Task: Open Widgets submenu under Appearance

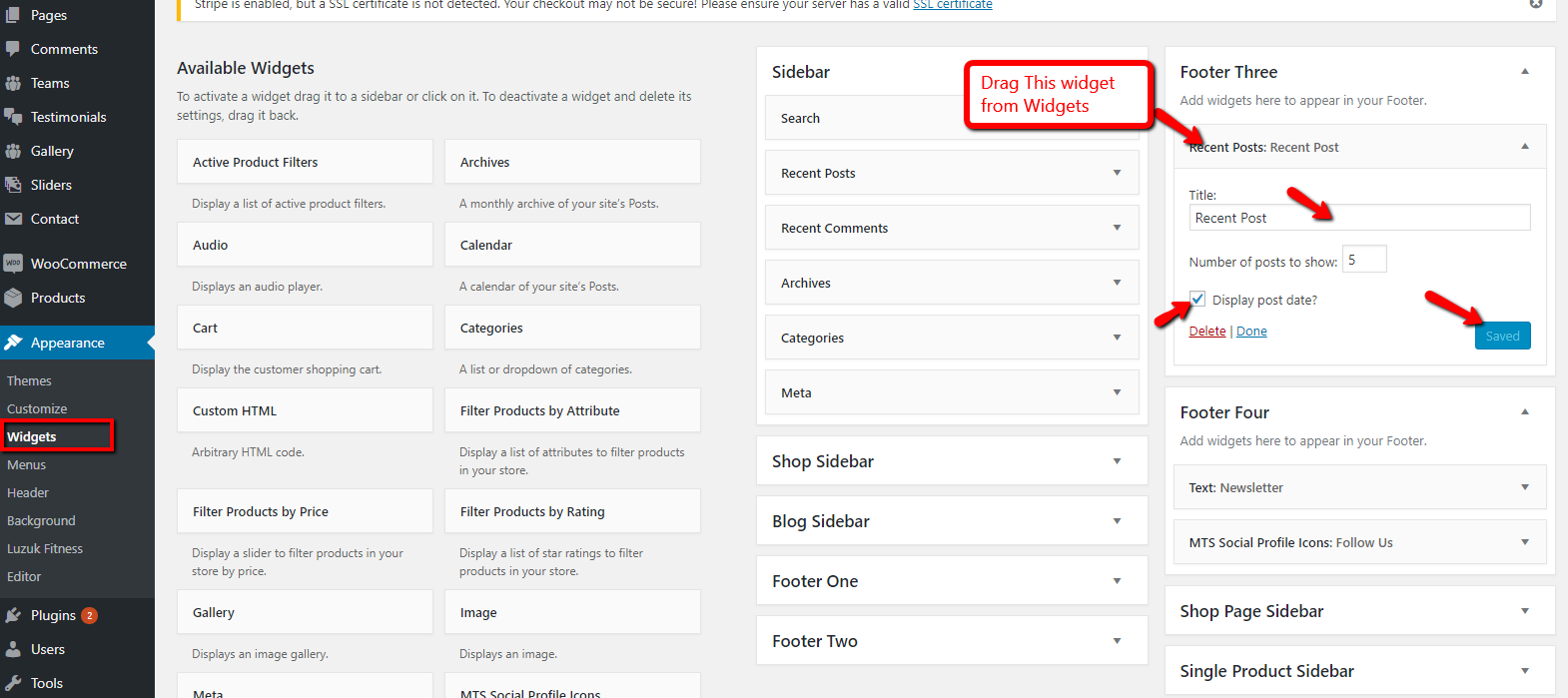Action: [32, 436]
